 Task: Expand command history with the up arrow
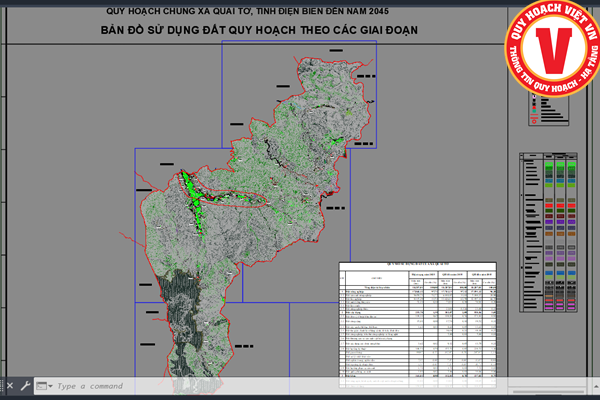[x=596, y=386]
